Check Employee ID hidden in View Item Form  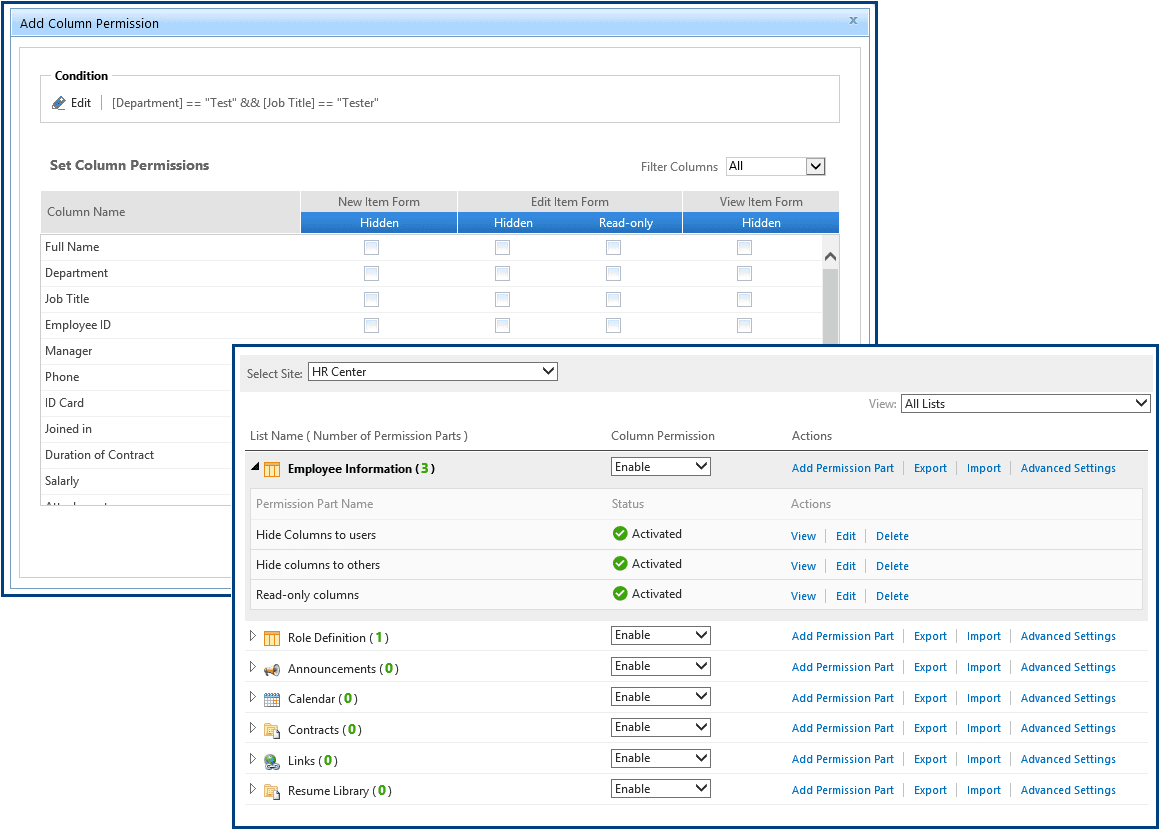(x=744, y=325)
